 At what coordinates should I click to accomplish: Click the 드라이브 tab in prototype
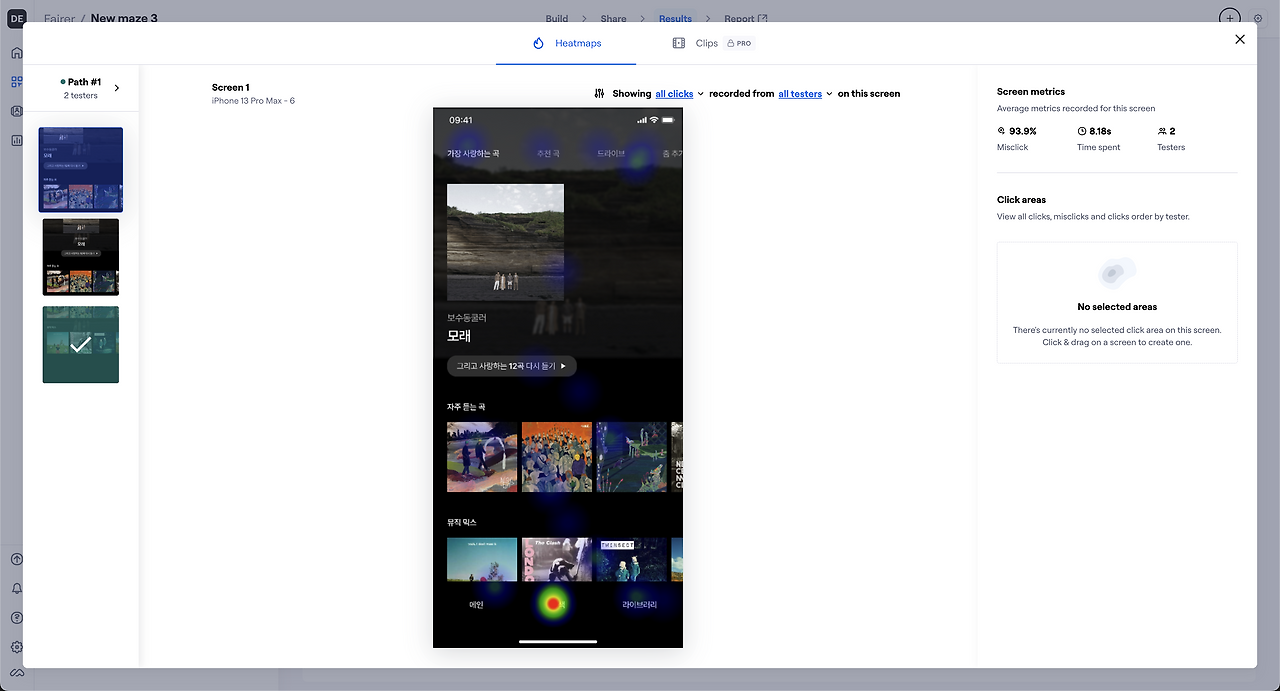coord(611,154)
